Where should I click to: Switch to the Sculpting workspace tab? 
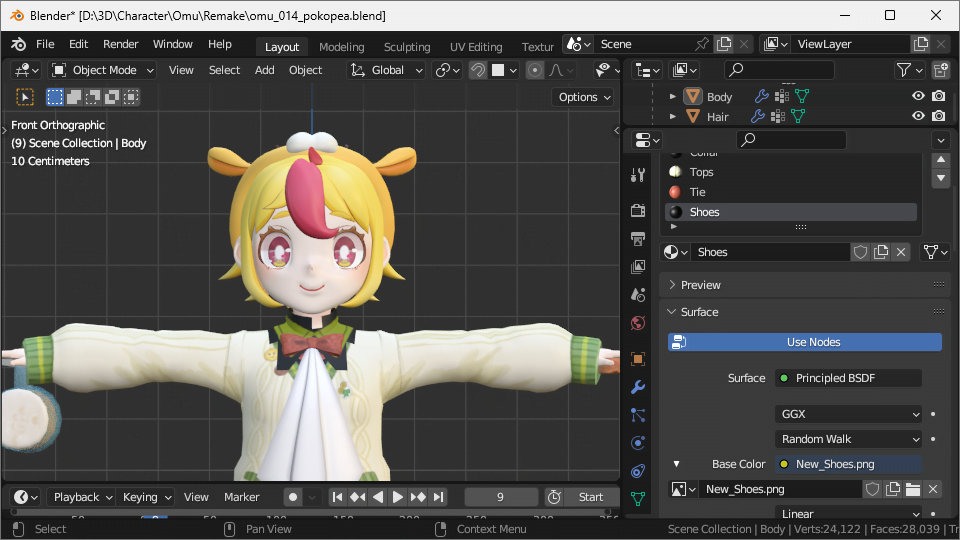[x=407, y=47]
